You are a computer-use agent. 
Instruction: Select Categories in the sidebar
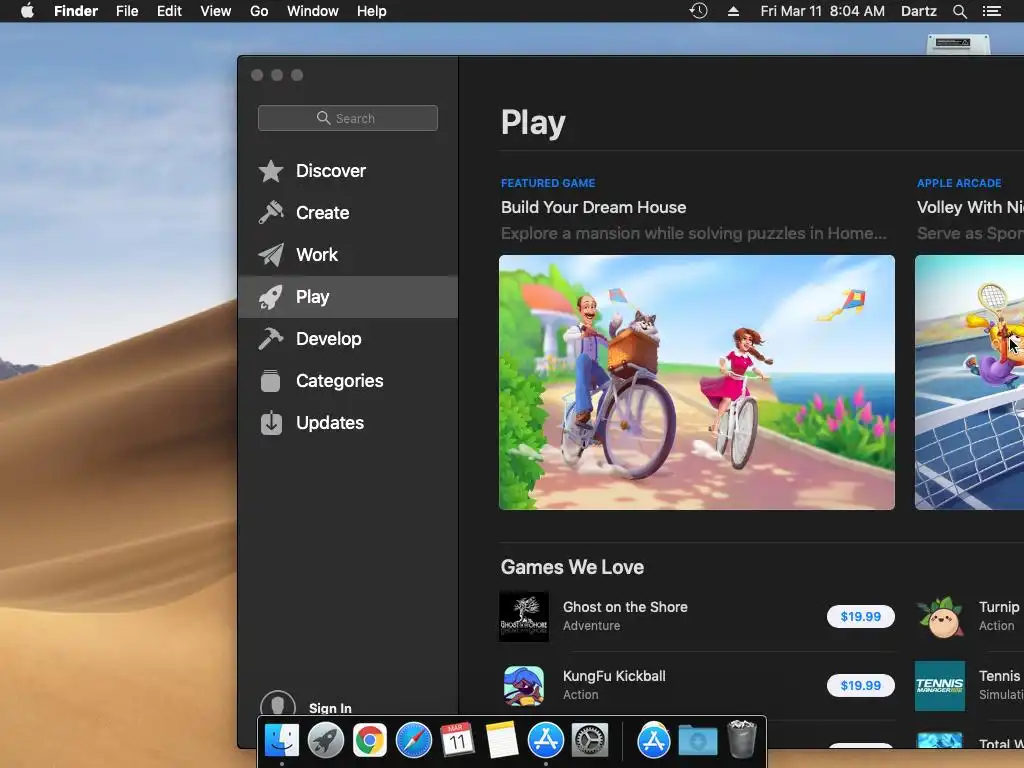coord(348,381)
